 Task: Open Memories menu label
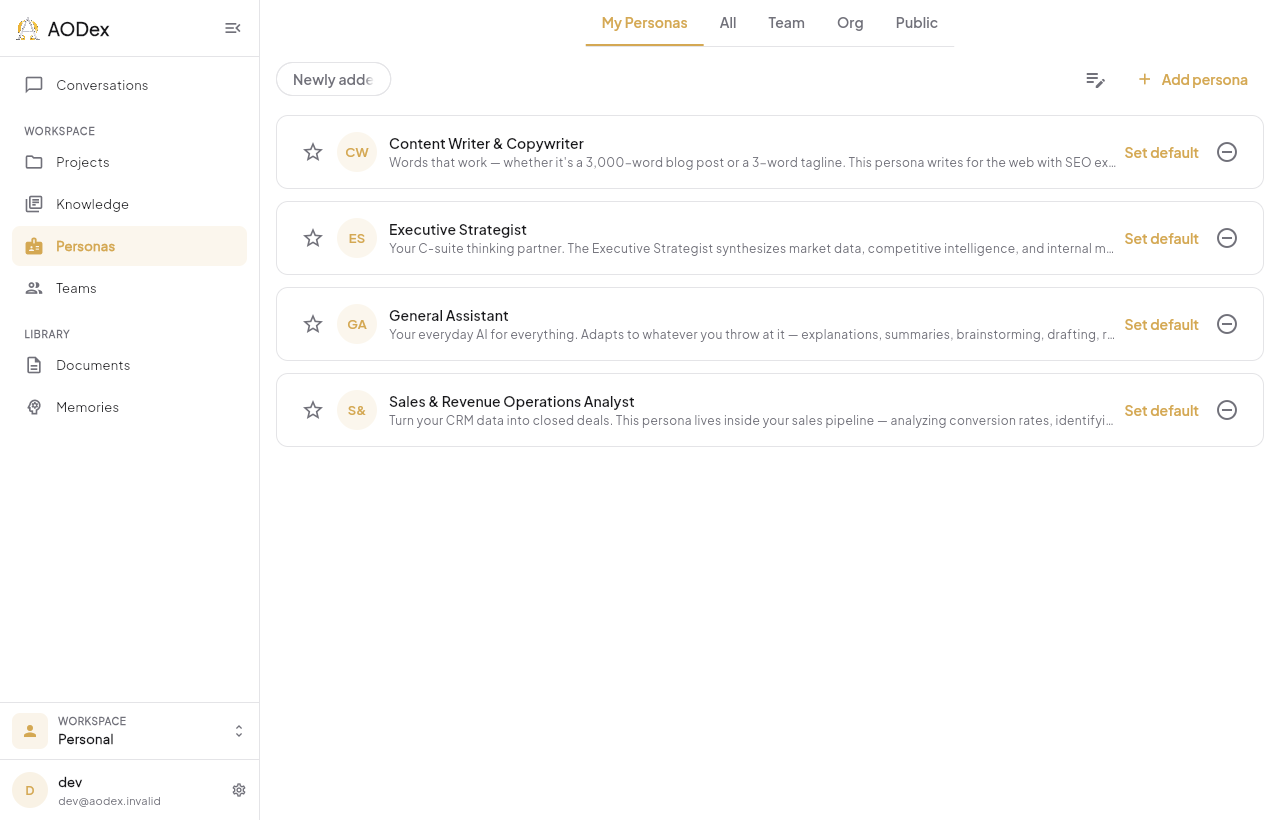tap(87, 407)
